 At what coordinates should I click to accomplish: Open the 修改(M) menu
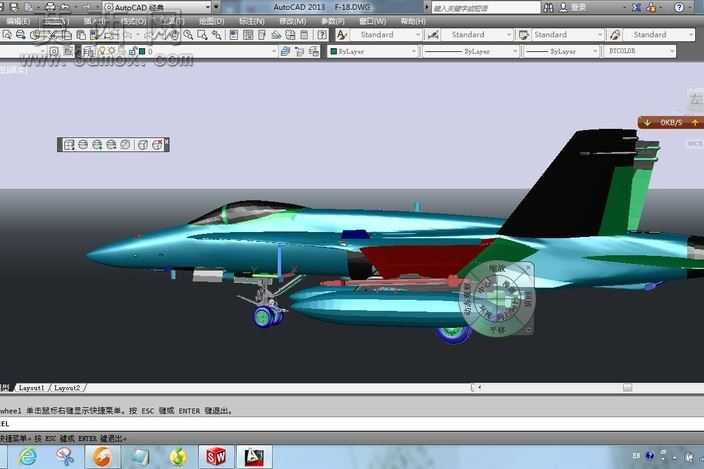tap(292, 21)
